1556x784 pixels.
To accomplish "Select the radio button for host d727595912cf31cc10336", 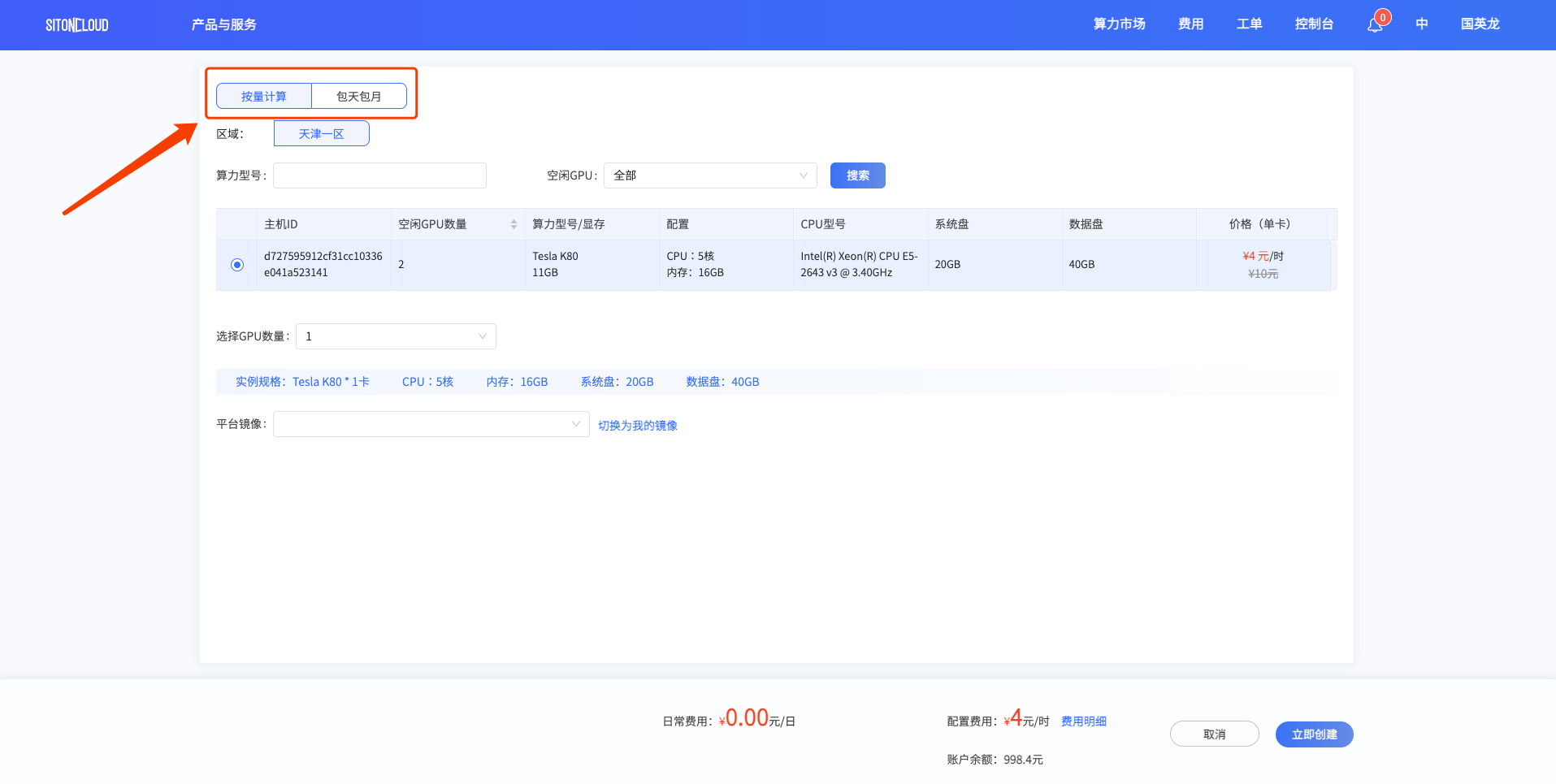I will pyautogui.click(x=237, y=265).
